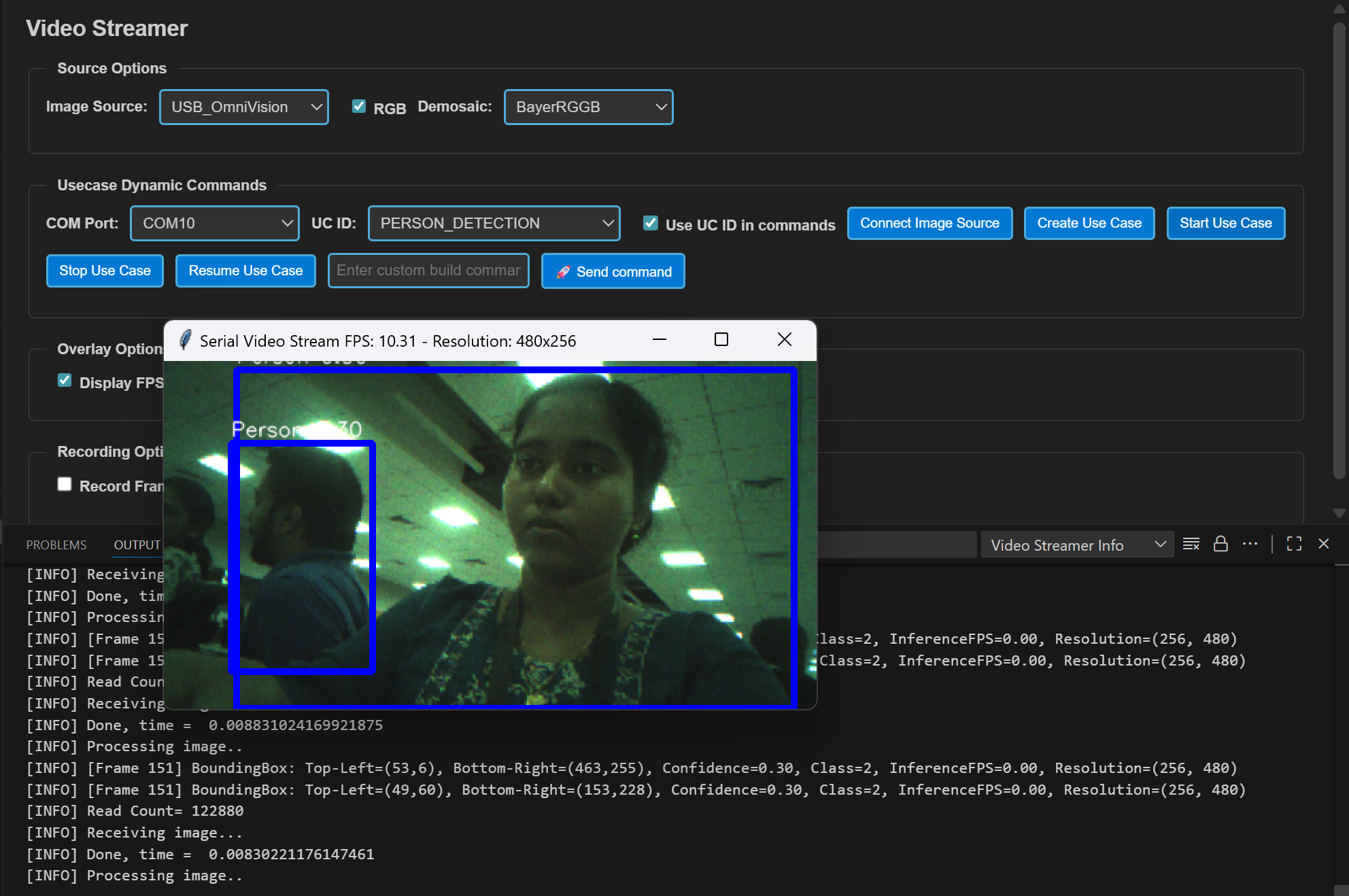The height and width of the screenshot is (896, 1349).
Task: Click the Connect Image Source button
Action: coord(929,223)
